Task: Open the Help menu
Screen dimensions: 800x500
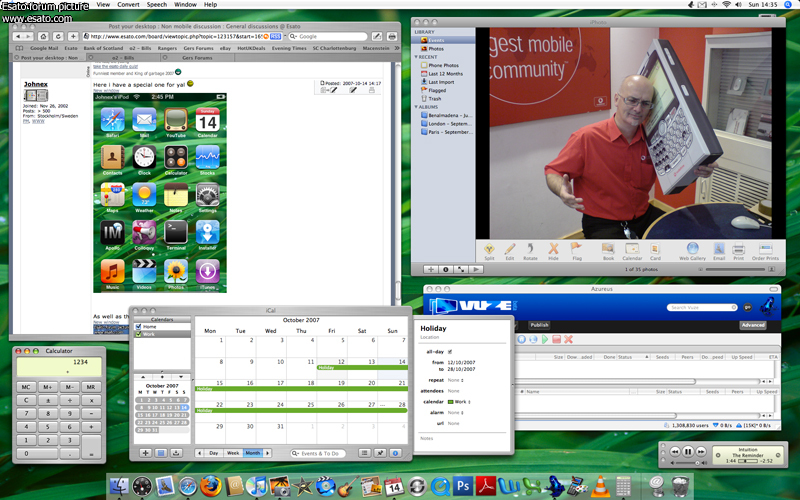Action: point(210,4)
